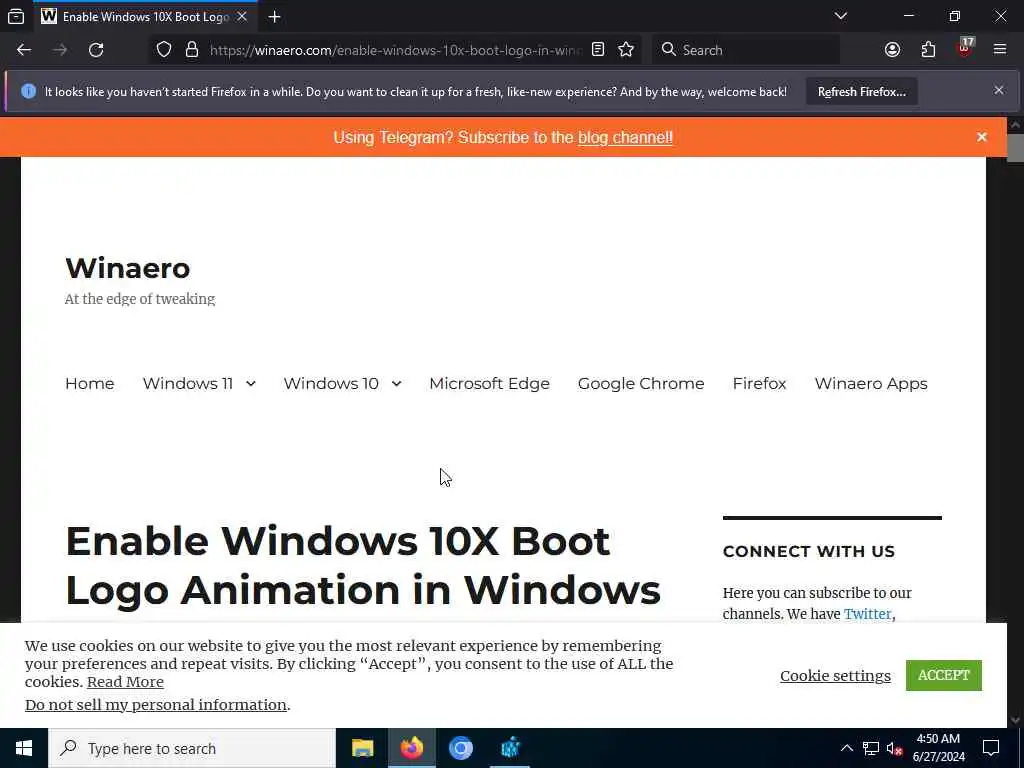Click the CONNECT WITH US heading
This screenshot has width=1024, height=768.
pyautogui.click(x=808, y=551)
